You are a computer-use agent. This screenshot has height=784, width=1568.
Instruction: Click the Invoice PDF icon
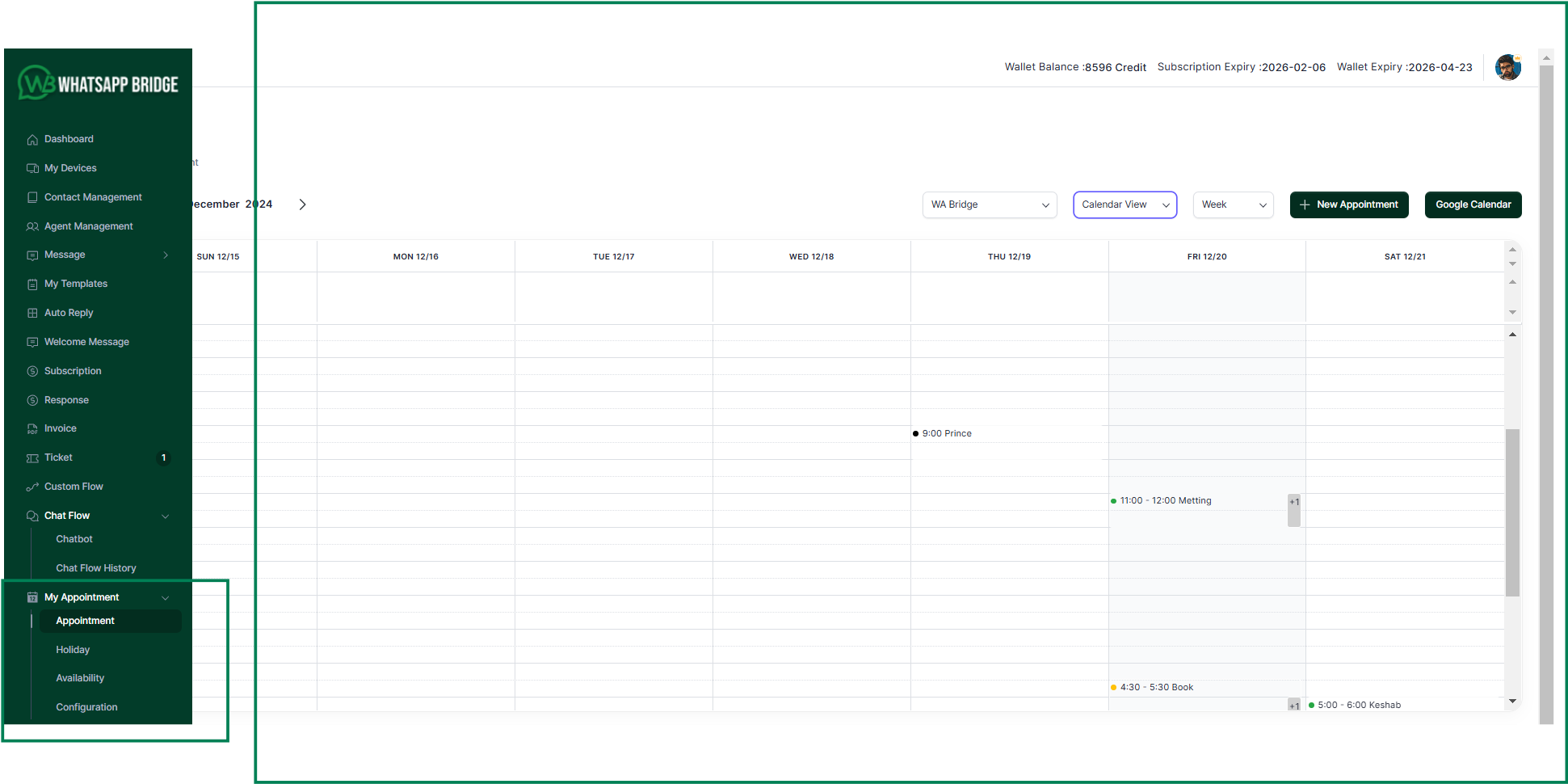tap(32, 429)
